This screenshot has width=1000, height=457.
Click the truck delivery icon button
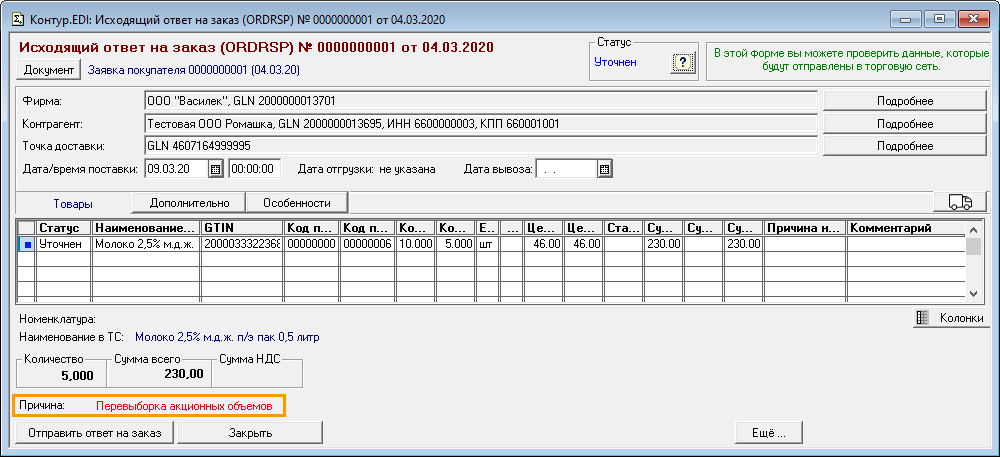point(959,202)
